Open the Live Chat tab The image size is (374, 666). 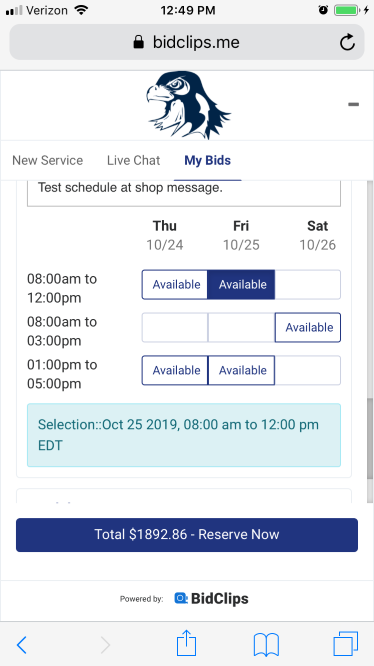click(x=133, y=160)
